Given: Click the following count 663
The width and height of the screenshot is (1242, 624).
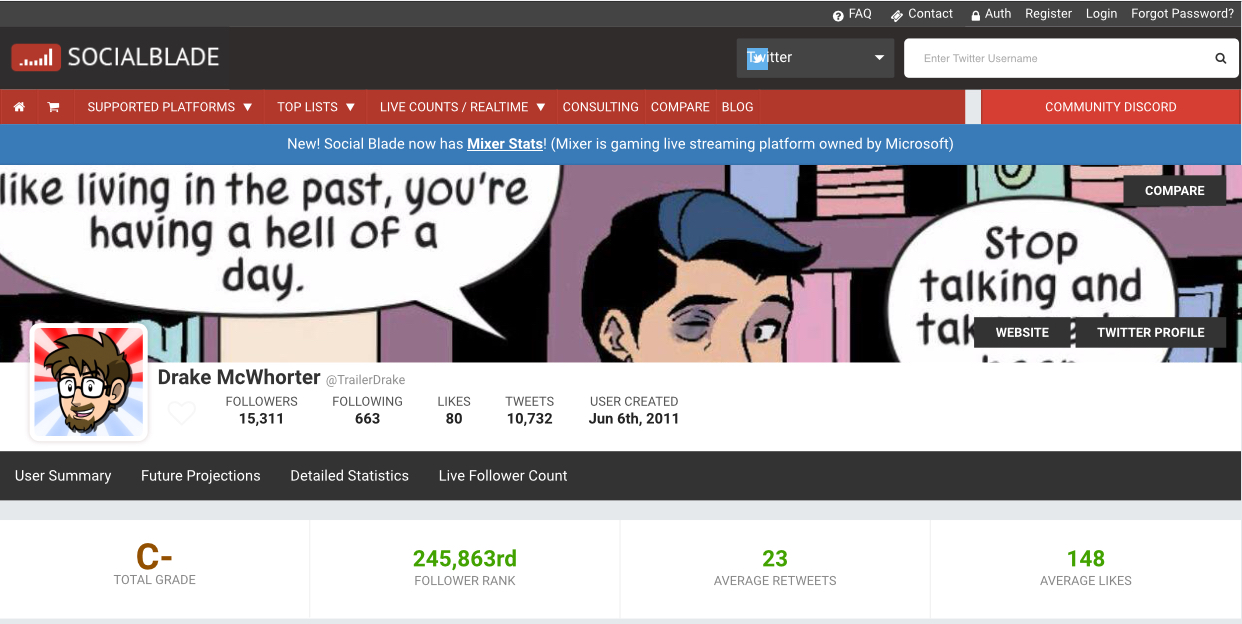Looking at the screenshot, I should pyautogui.click(x=367, y=419).
